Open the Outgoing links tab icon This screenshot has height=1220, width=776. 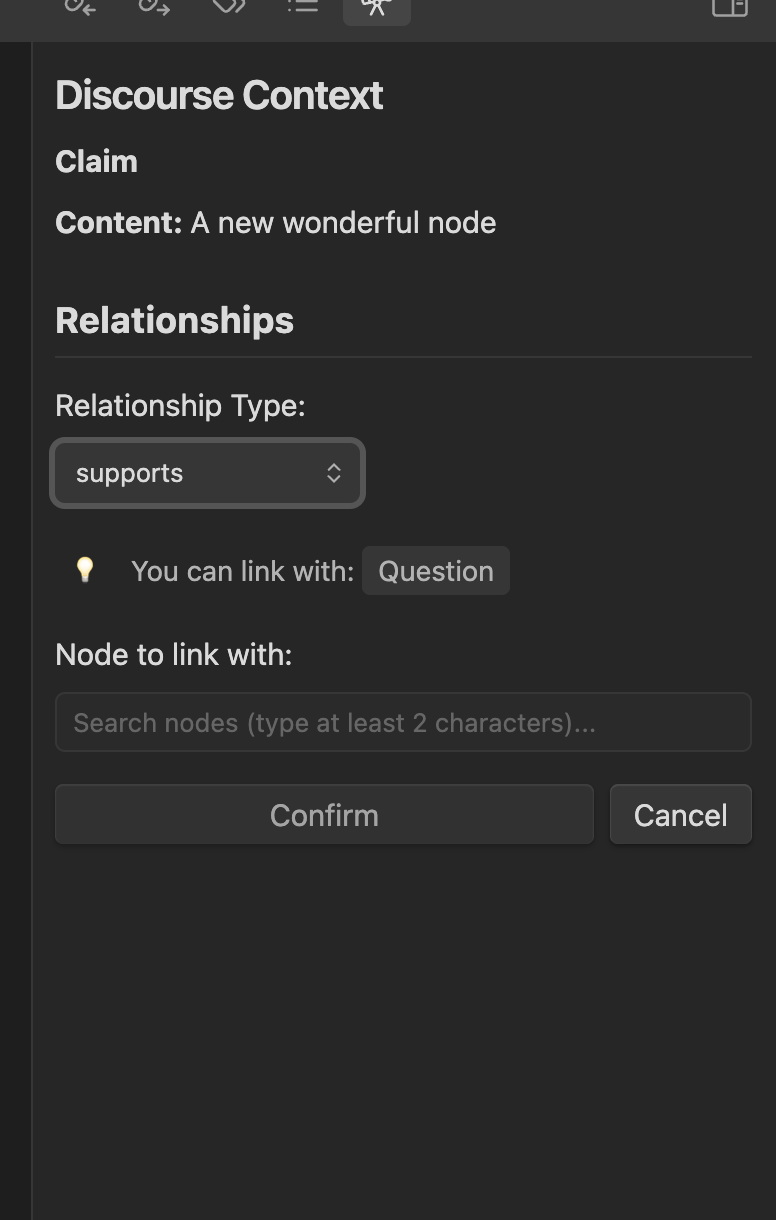(154, 6)
